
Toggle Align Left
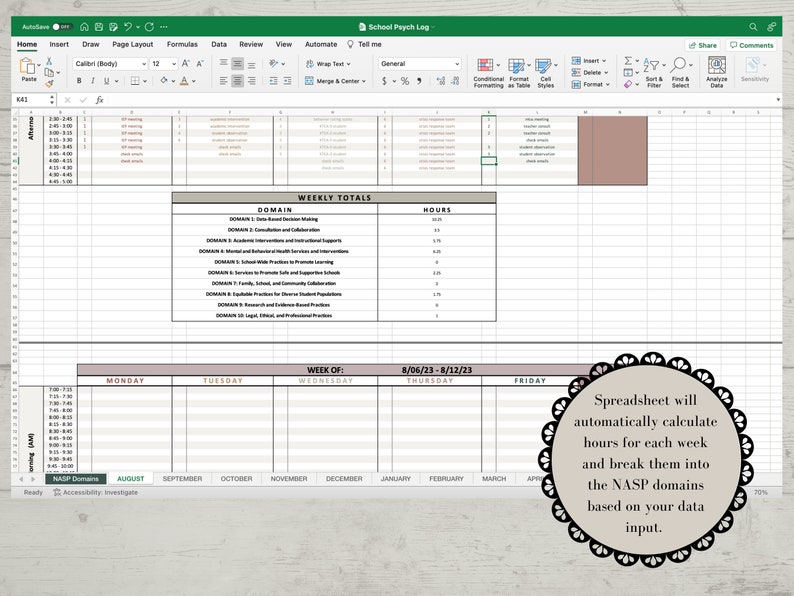tap(223, 81)
